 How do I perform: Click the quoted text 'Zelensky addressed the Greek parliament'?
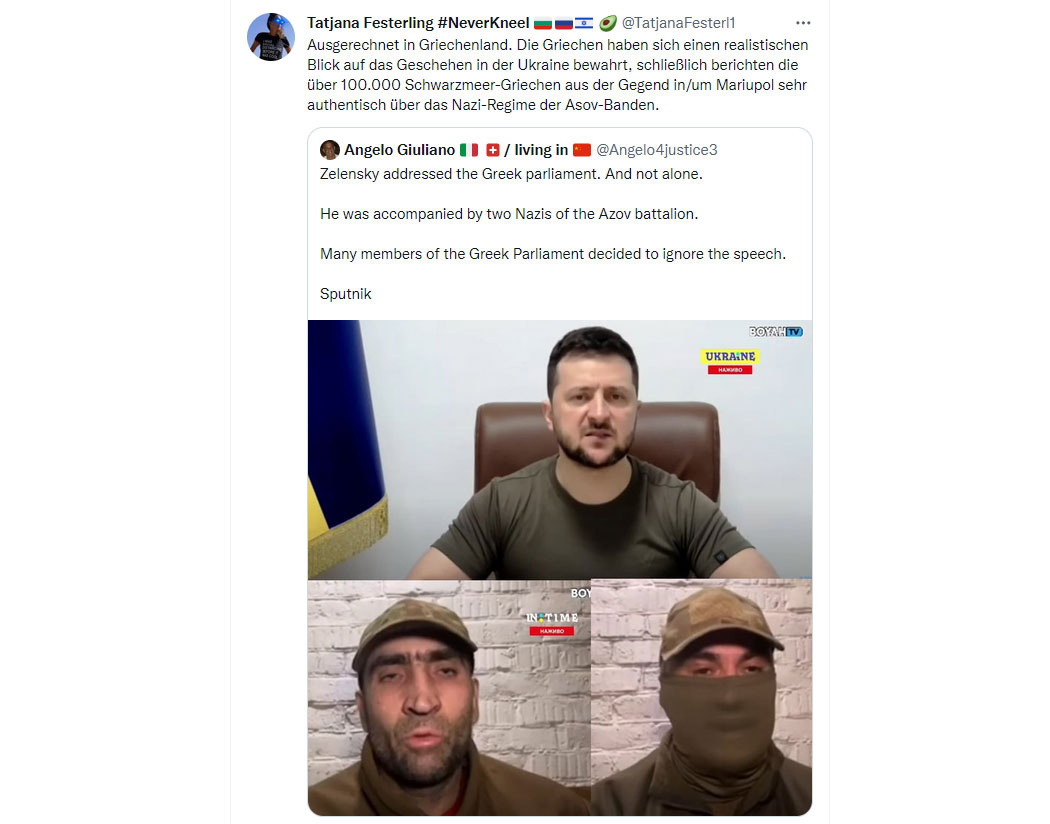[x=512, y=174]
